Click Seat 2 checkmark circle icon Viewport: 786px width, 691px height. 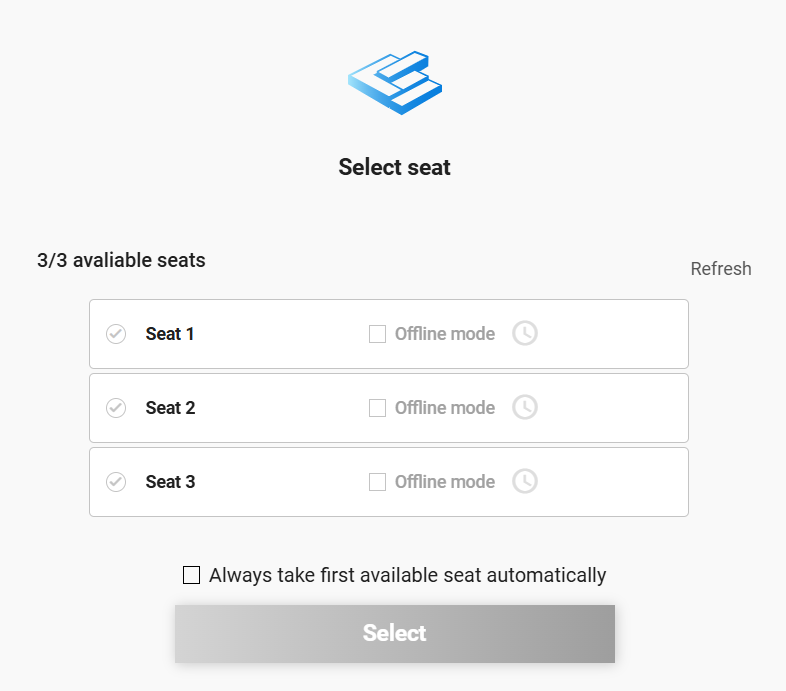click(116, 408)
